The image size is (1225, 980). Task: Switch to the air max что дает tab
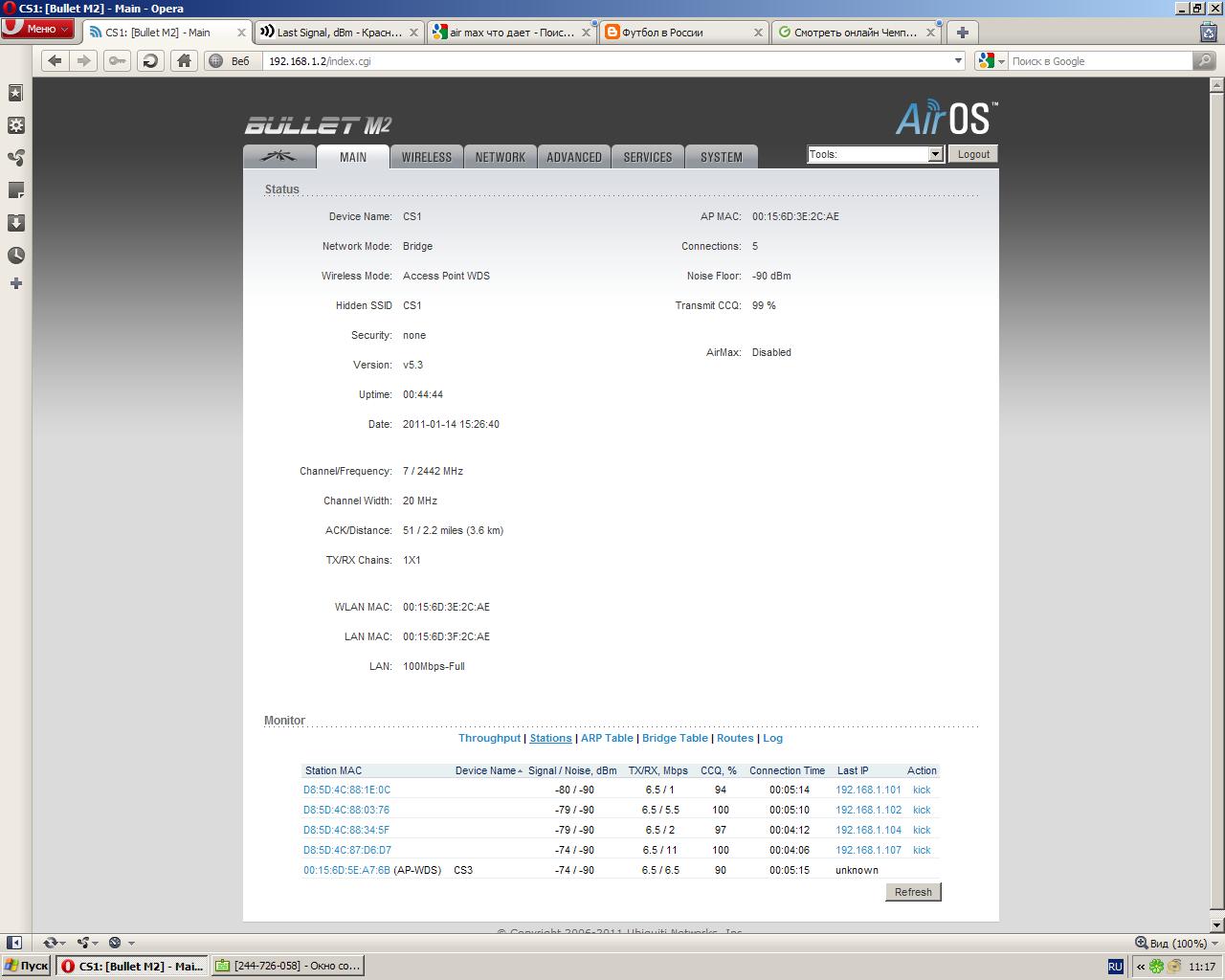click(511, 33)
